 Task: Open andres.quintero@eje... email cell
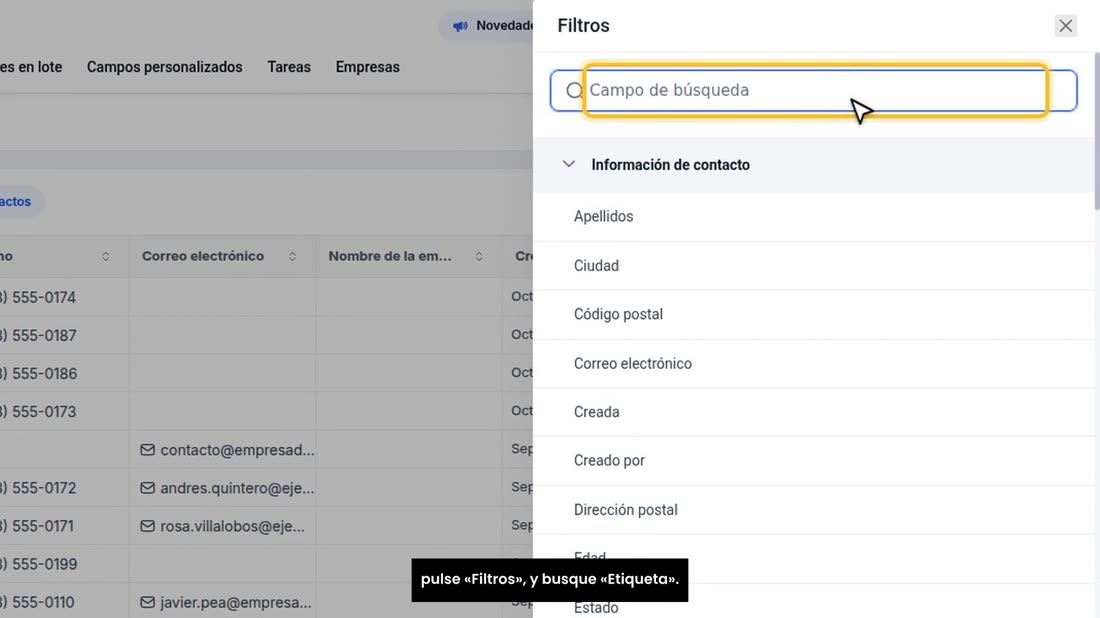237,488
